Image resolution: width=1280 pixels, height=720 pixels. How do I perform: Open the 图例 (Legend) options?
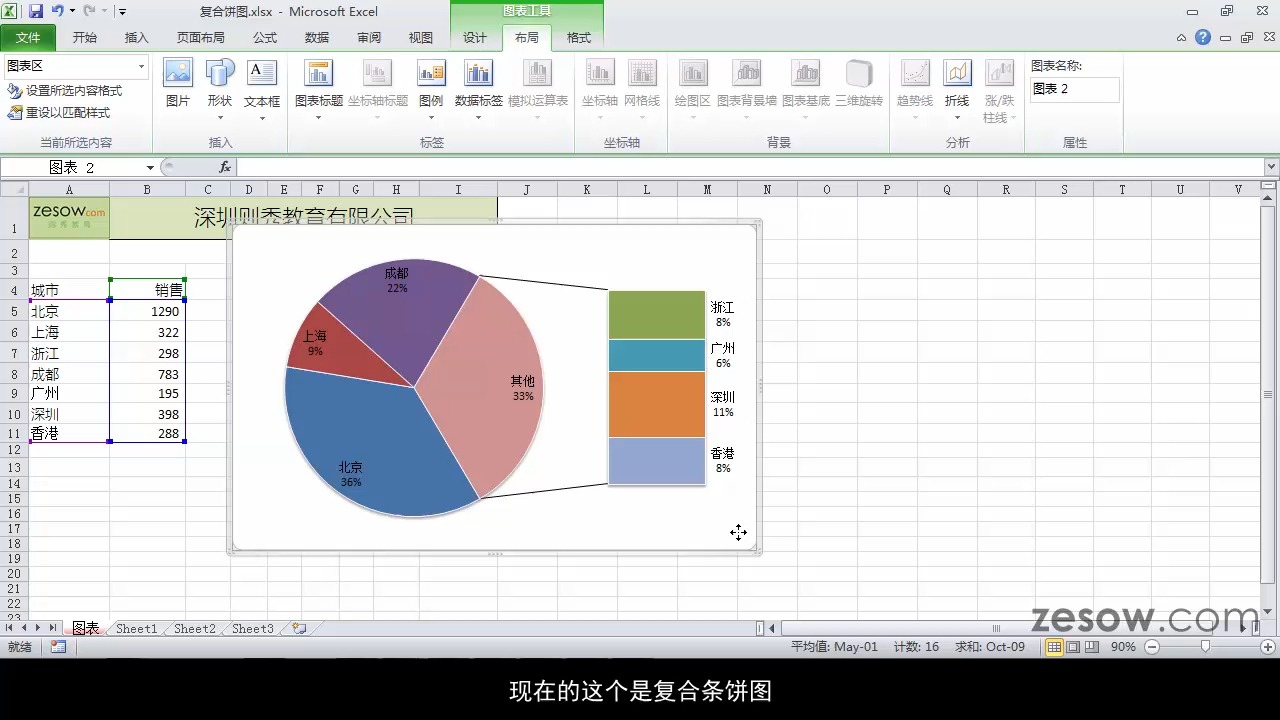click(431, 90)
